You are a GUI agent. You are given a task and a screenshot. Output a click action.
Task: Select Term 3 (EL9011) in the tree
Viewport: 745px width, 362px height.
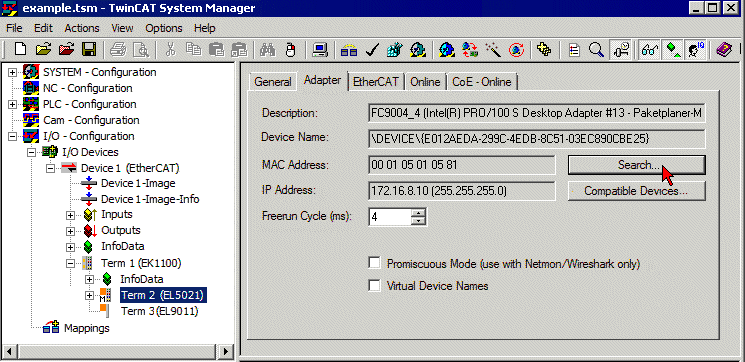(159, 311)
